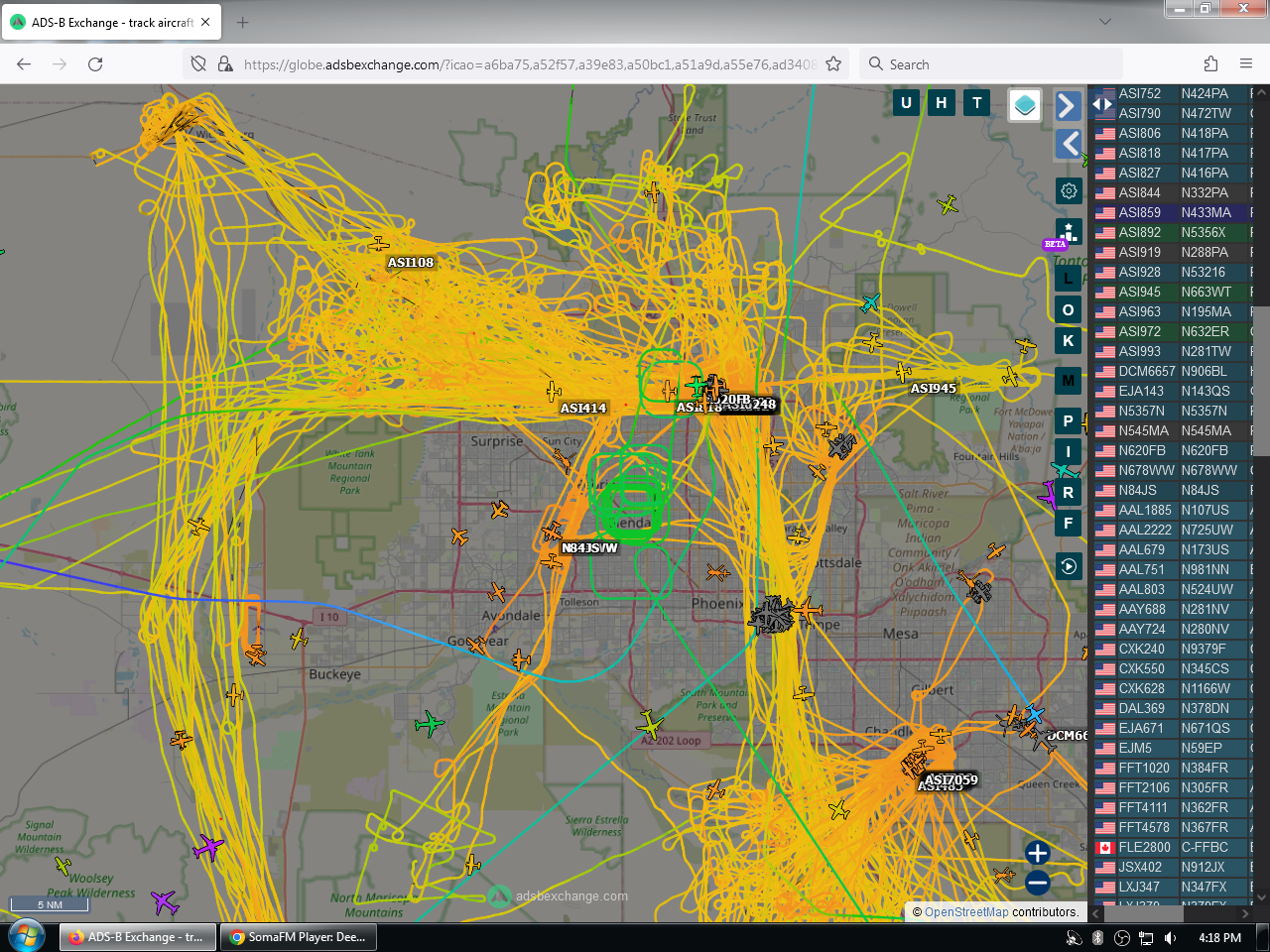Open the map layers selector icon
1270x952 pixels.
pyautogui.click(x=1025, y=104)
